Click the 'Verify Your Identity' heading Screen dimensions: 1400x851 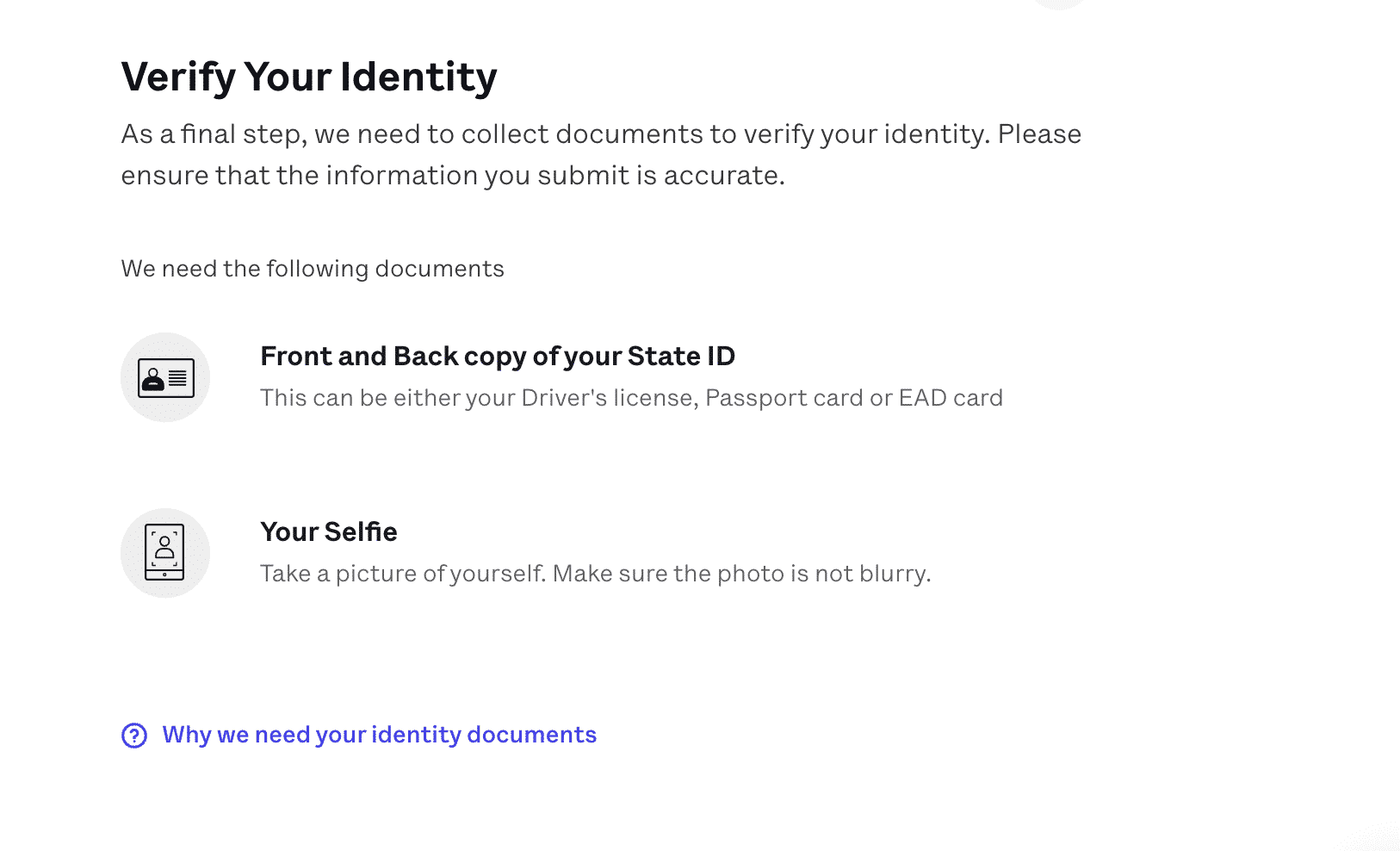[x=309, y=77]
